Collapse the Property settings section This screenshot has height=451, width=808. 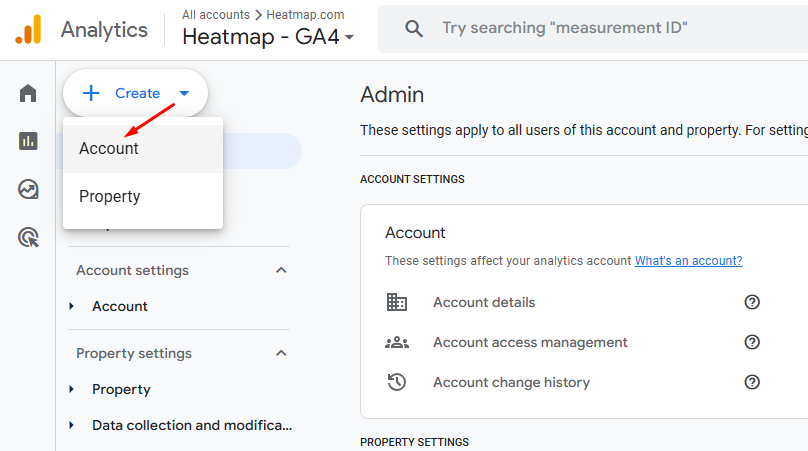pos(281,353)
